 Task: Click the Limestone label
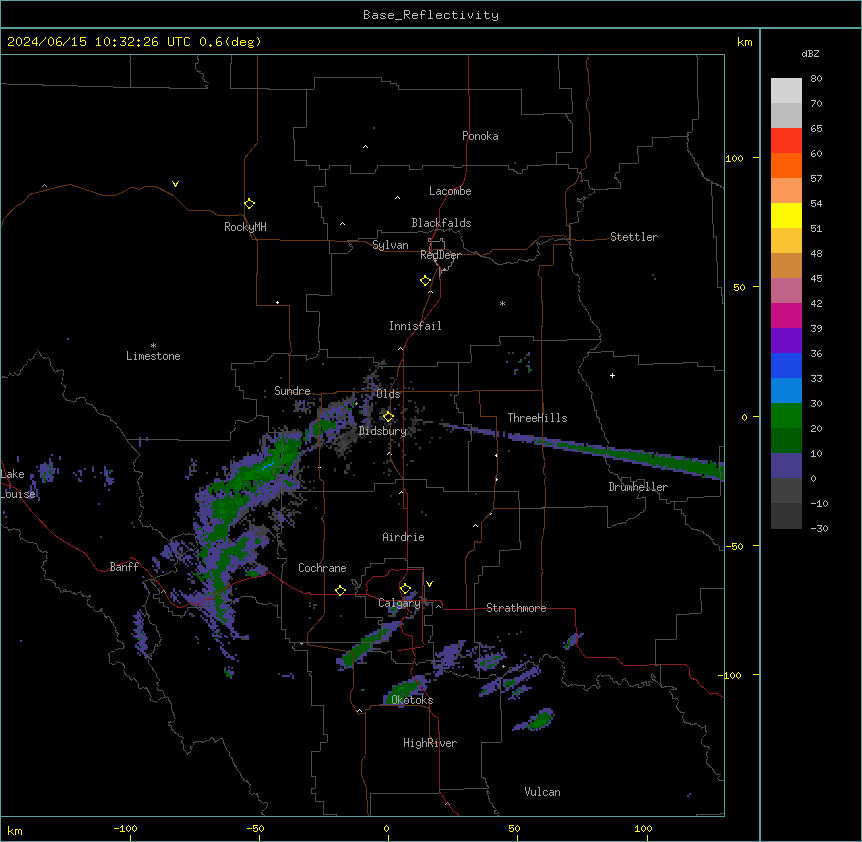153,356
